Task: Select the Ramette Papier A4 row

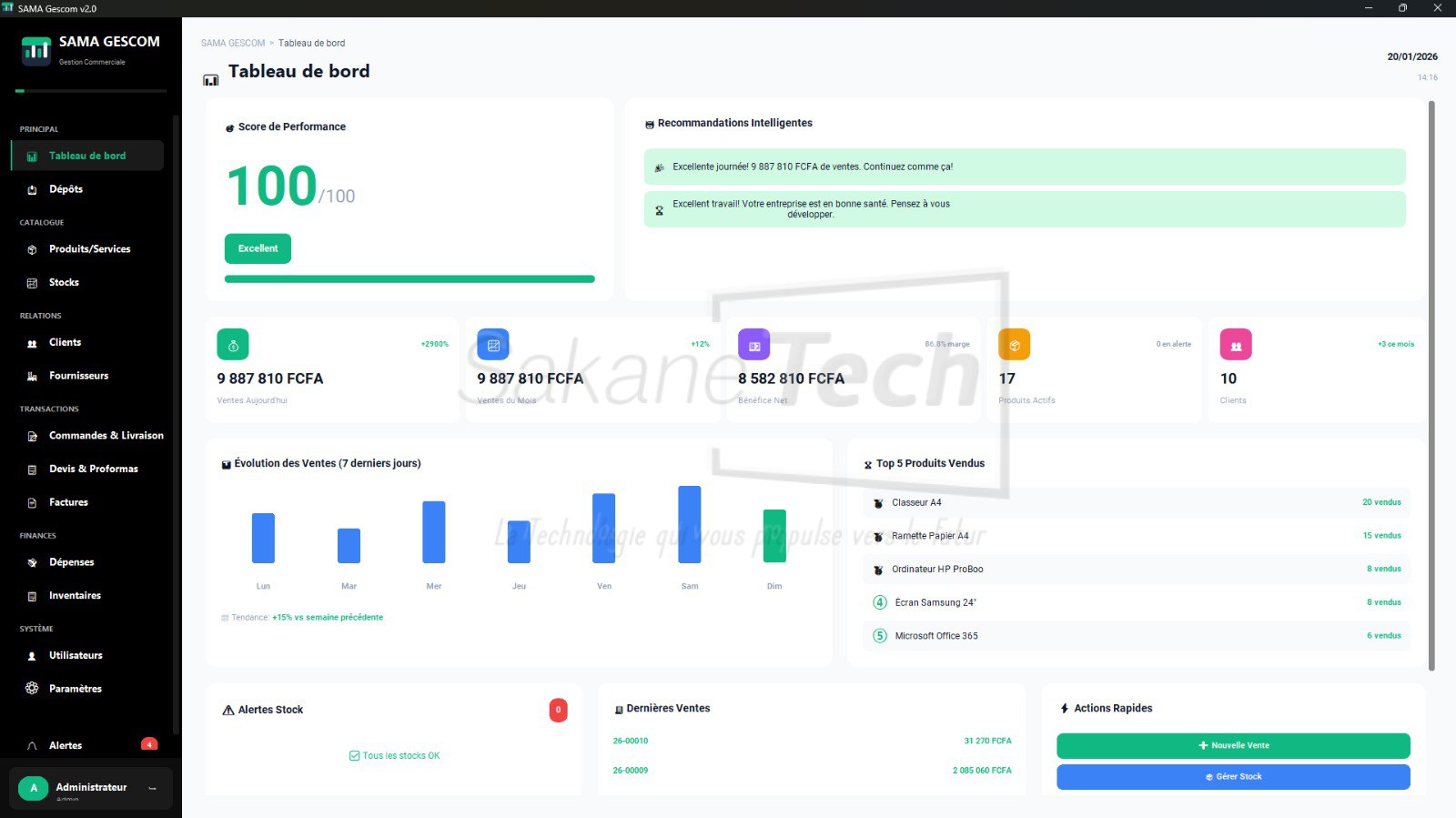Action: [1137, 536]
